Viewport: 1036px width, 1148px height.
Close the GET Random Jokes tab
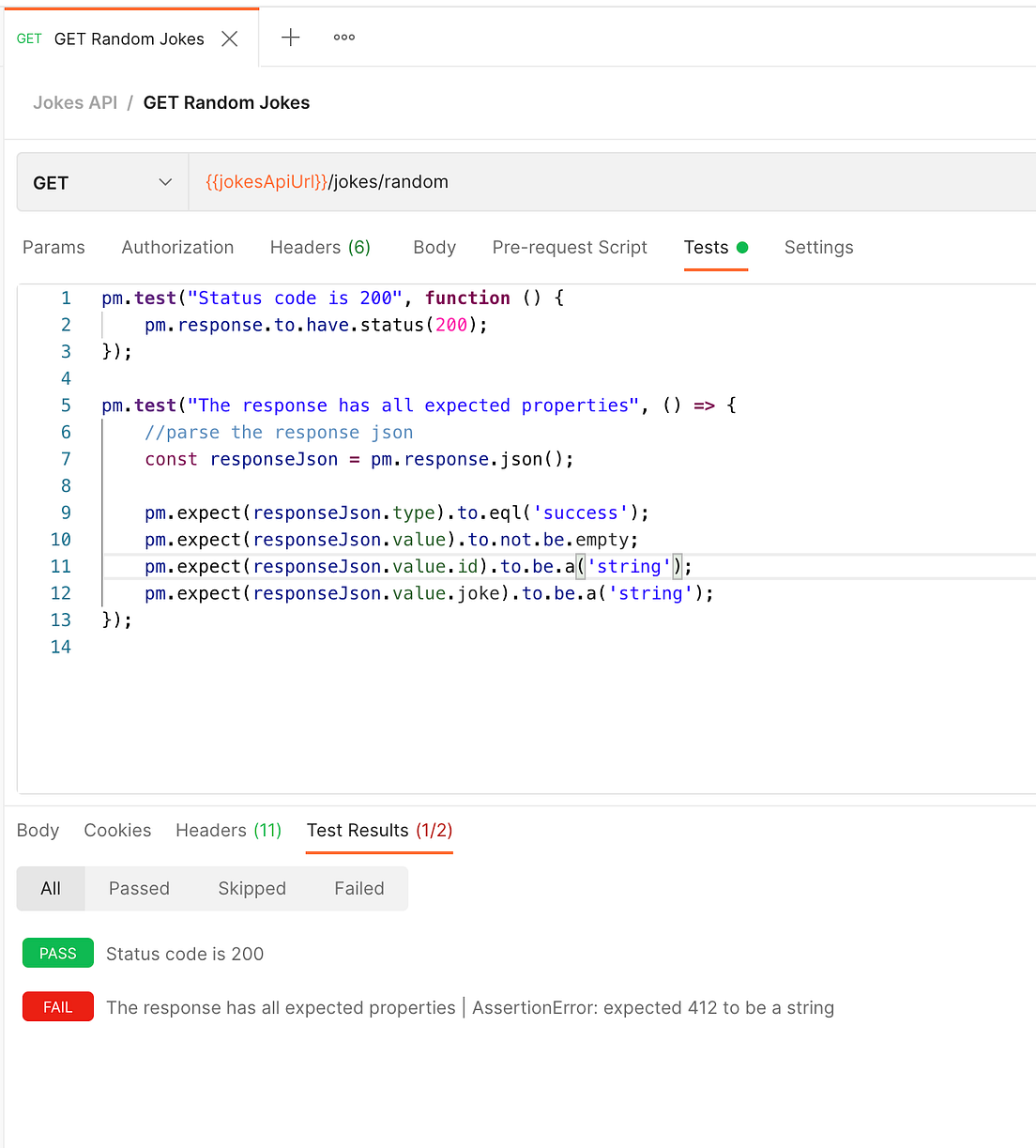pos(229,38)
